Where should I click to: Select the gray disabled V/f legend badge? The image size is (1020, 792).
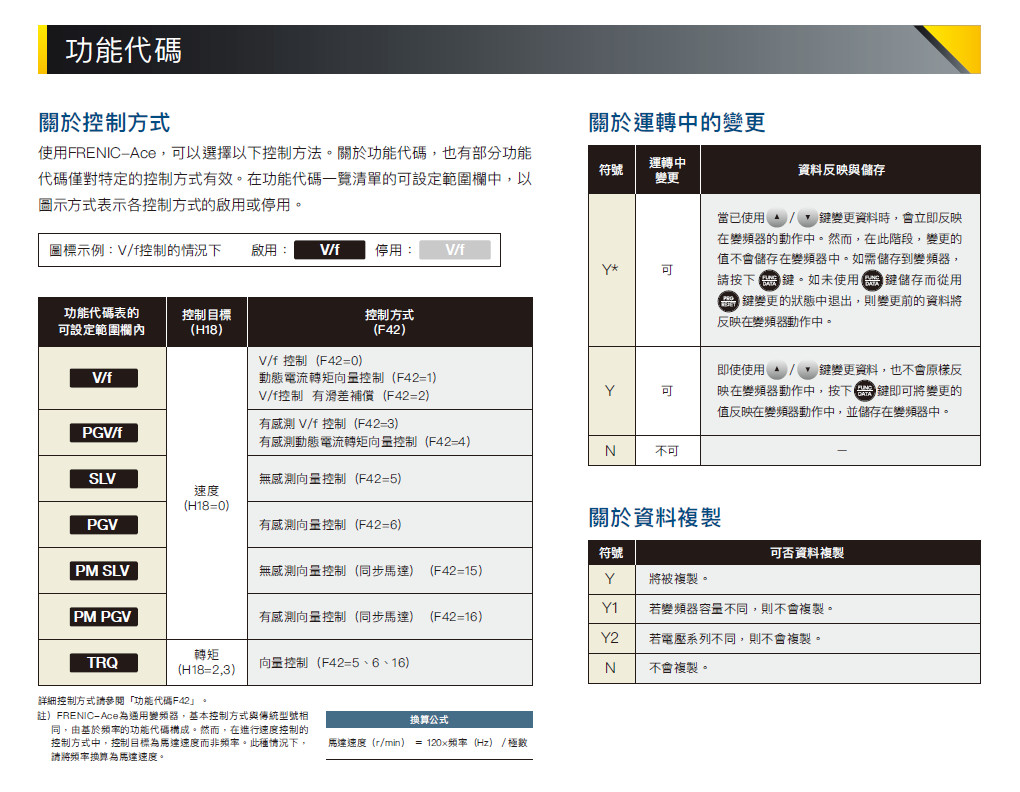454,250
